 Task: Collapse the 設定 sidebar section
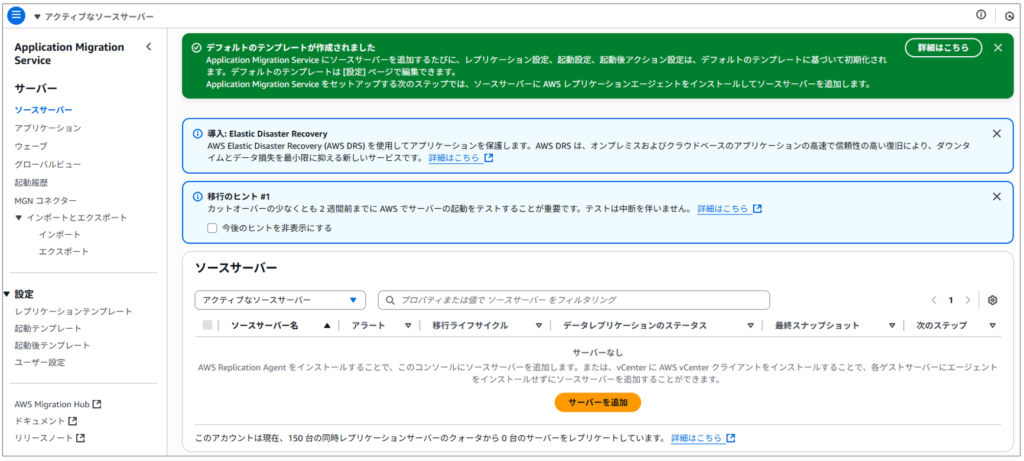tap(7, 294)
